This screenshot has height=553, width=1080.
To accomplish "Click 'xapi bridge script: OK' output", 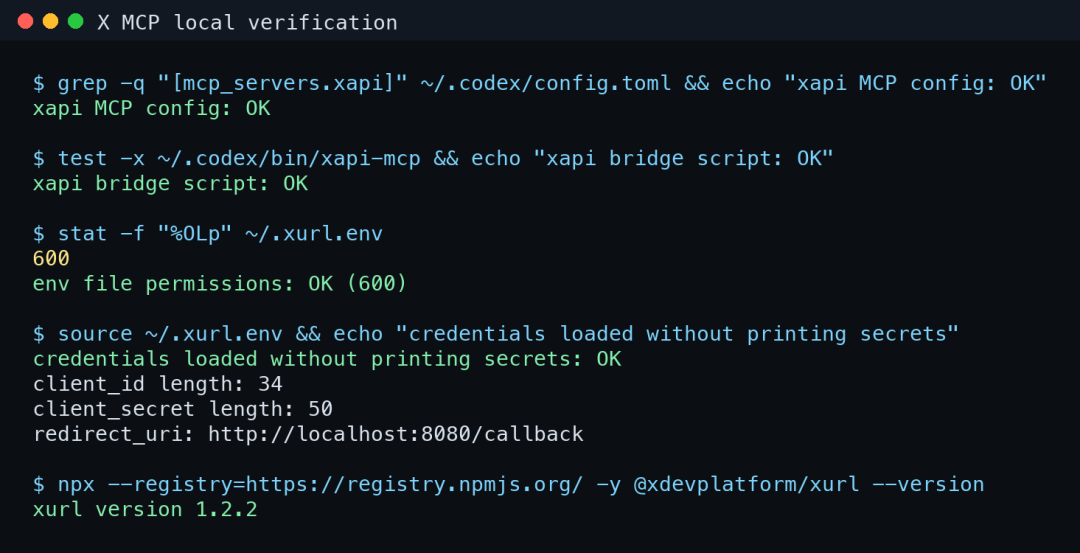I will 170,184.
